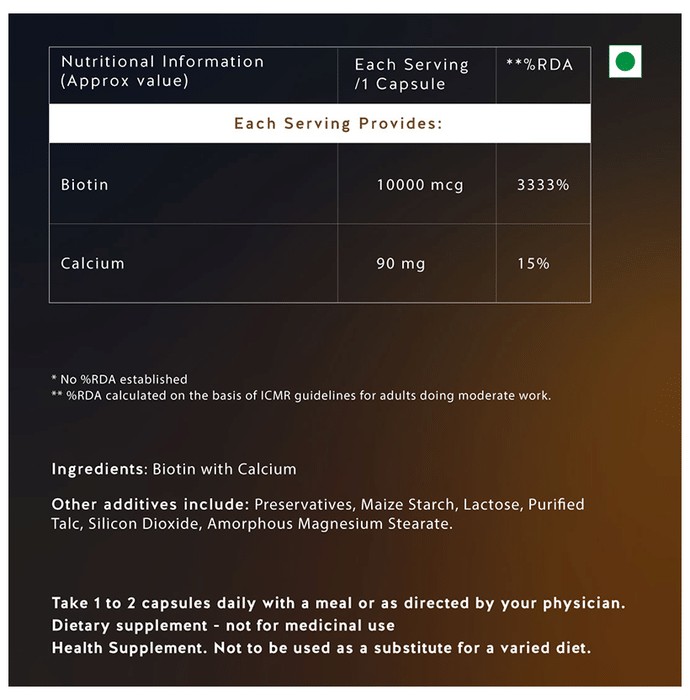This screenshot has height=700, width=690.
Task: Click the No %RDA established footnote
Action: [x=119, y=379]
